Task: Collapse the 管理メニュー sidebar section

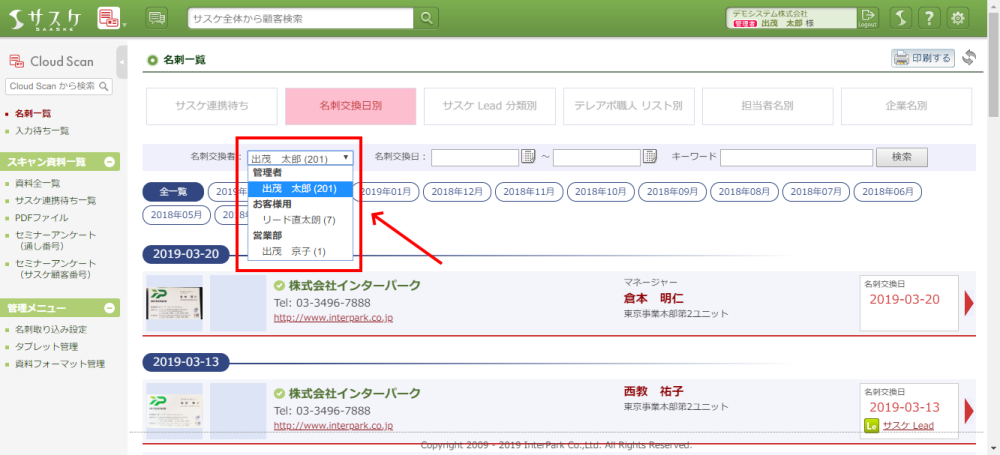Action: click(111, 308)
